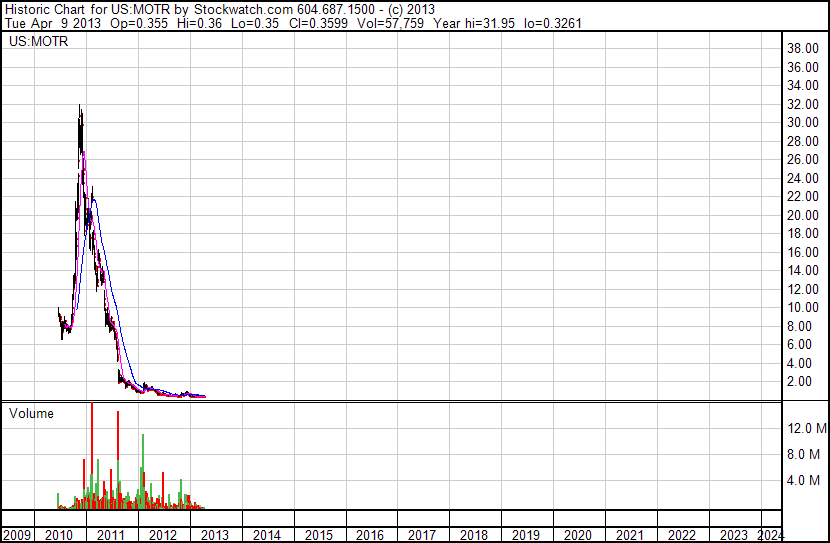Image resolution: width=830 pixels, height=543 pixels.
Task: Click the 32.00 price axis label
Action: (x=805, y=105)
